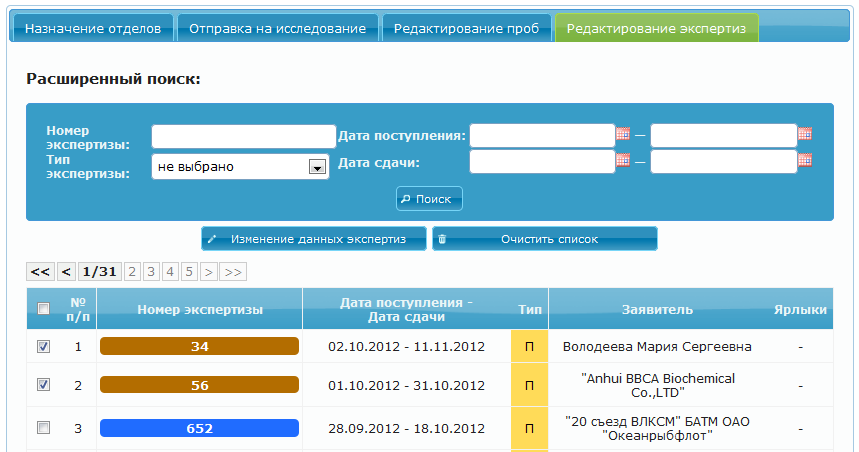Open calendar for submission date end field
Image resolution: width=859 pixels, height=452 pixels.
click(804, 160)
